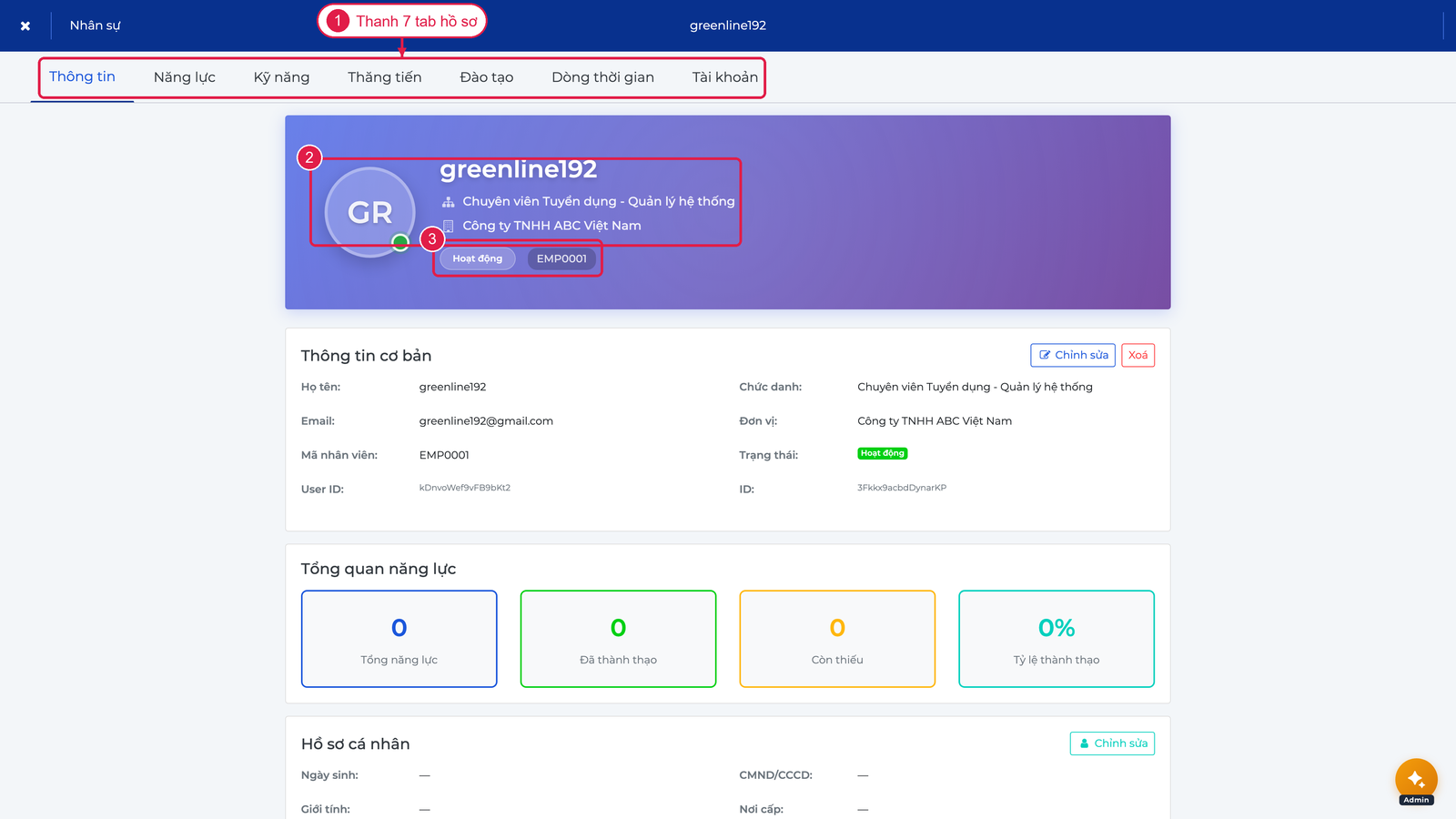Screen dimensions: 1456x819
Task: Click the Tỷ lệ thành thạo percentage card
Action: [1057, 639]
